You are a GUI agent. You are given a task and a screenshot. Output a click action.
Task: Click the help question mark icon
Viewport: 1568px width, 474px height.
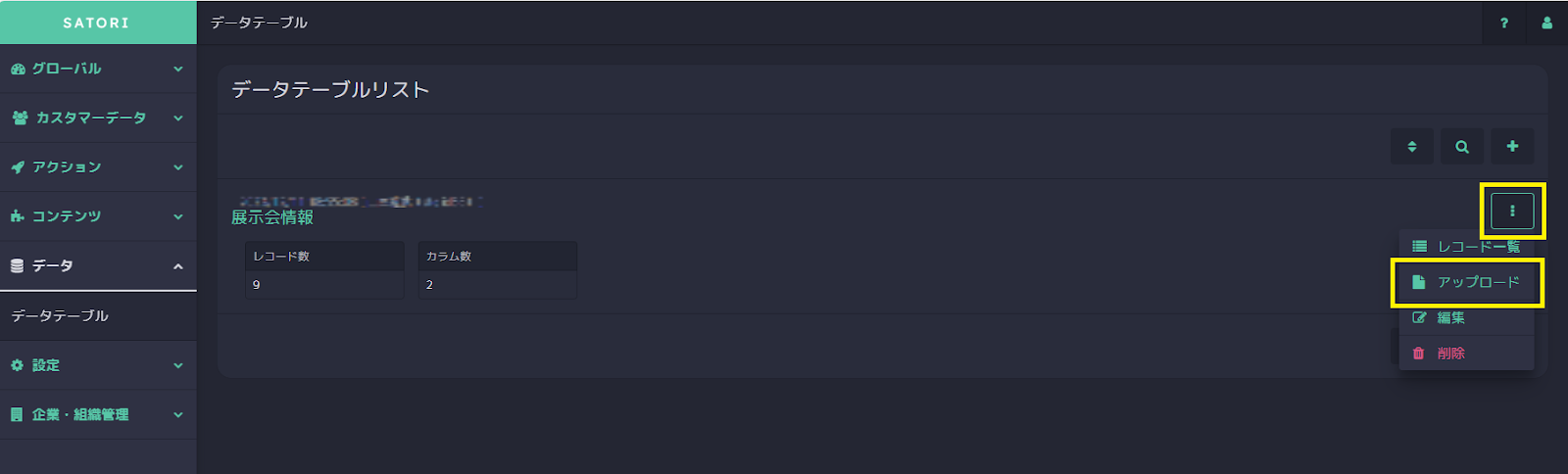[x=1503, y=23]
